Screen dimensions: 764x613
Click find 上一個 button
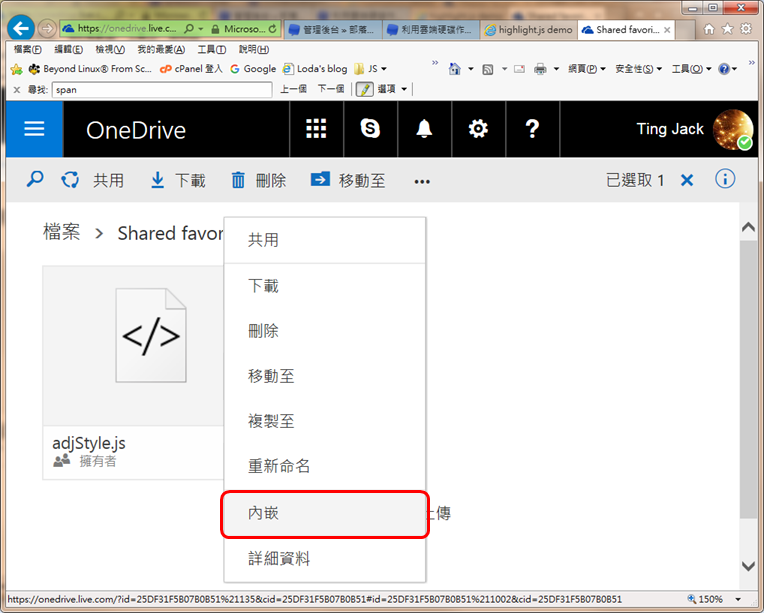pos(293,89)
